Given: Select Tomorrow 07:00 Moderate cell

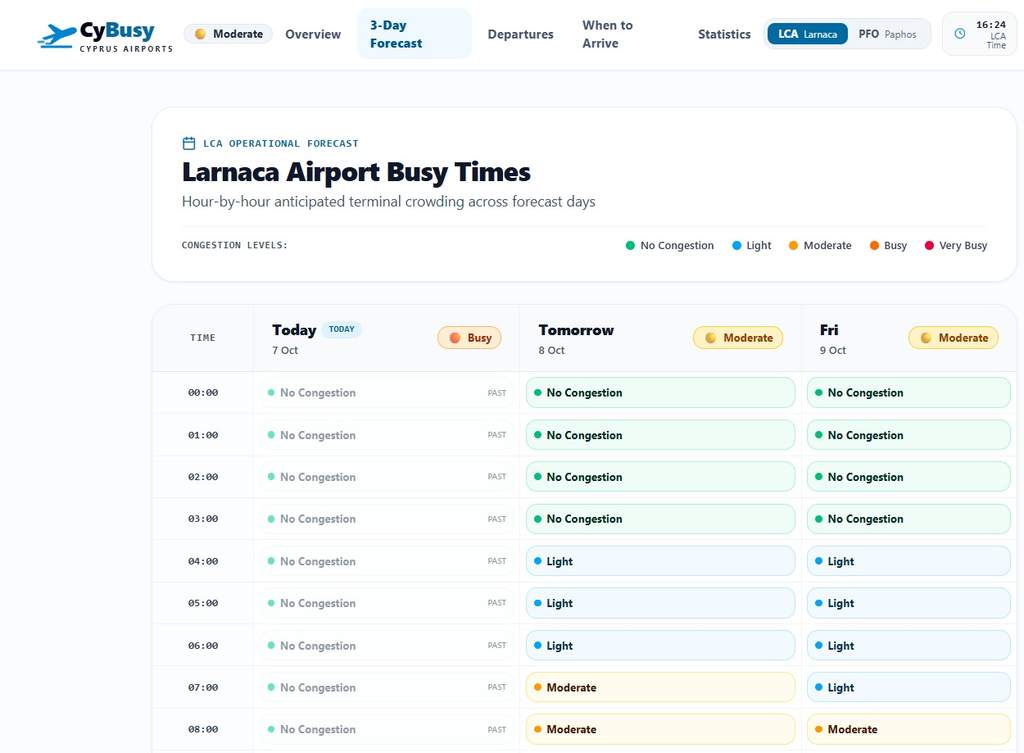Looking at the screenshot, I should [660, 687].
